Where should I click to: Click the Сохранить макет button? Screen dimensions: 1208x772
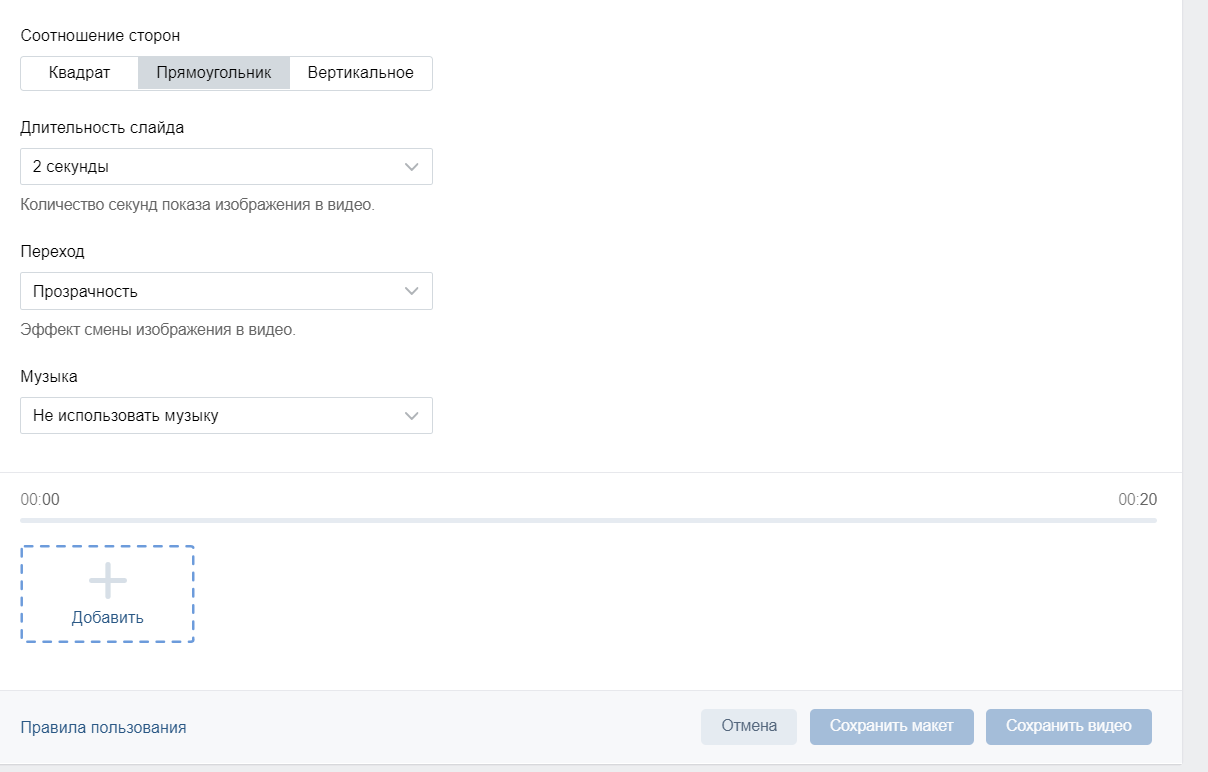click(x=891, y=726)
